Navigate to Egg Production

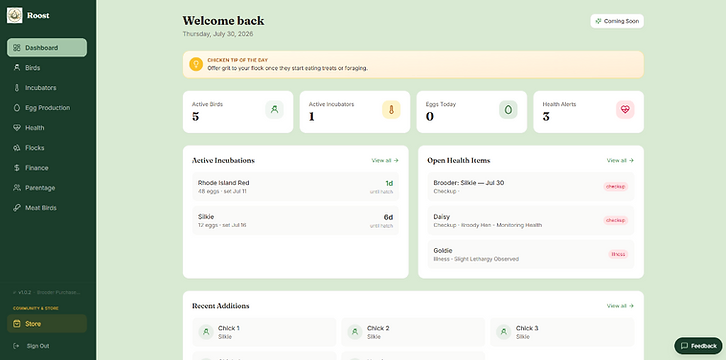(x=47, y=108)
